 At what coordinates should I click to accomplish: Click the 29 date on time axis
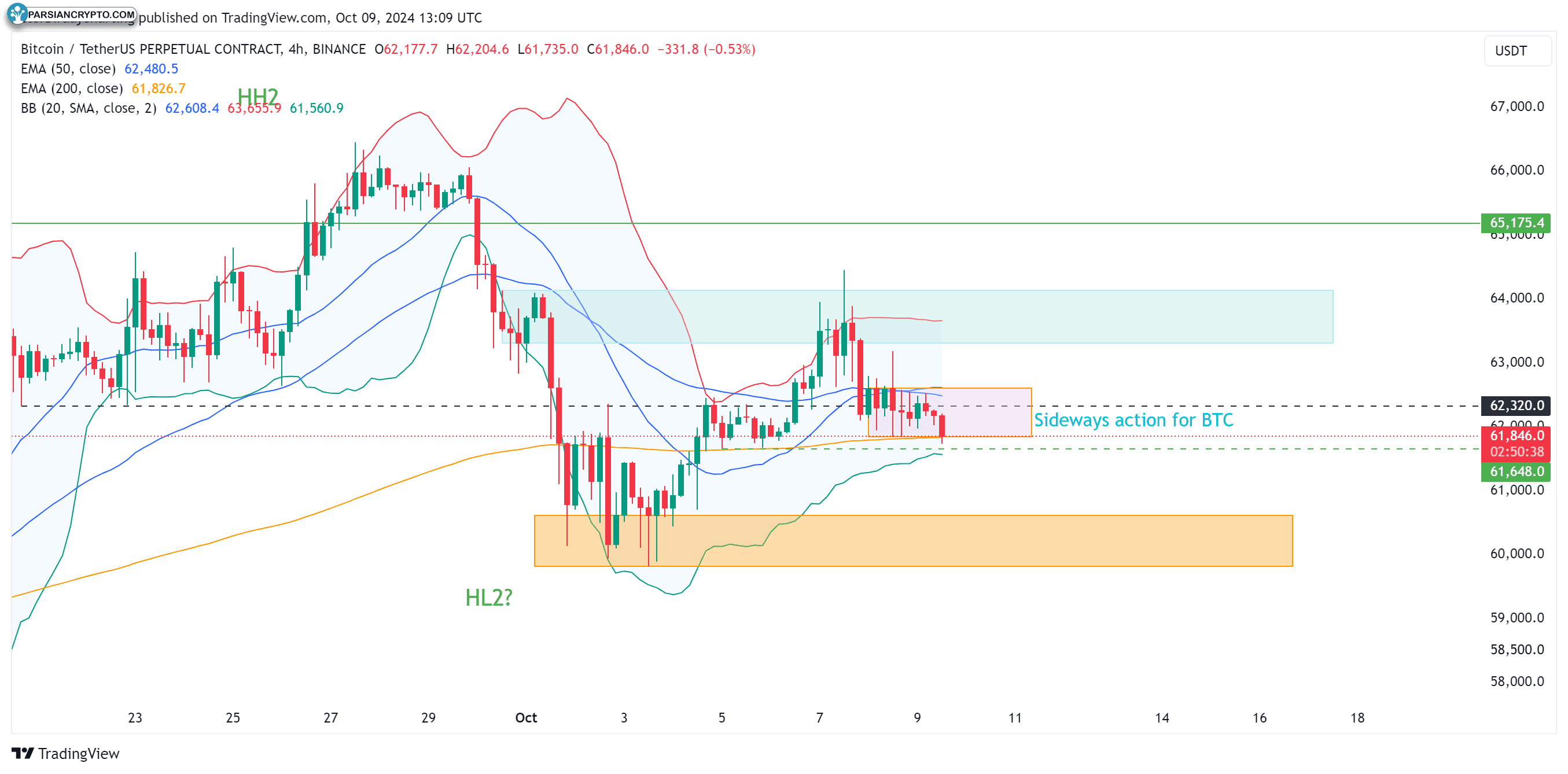point(429,717)
